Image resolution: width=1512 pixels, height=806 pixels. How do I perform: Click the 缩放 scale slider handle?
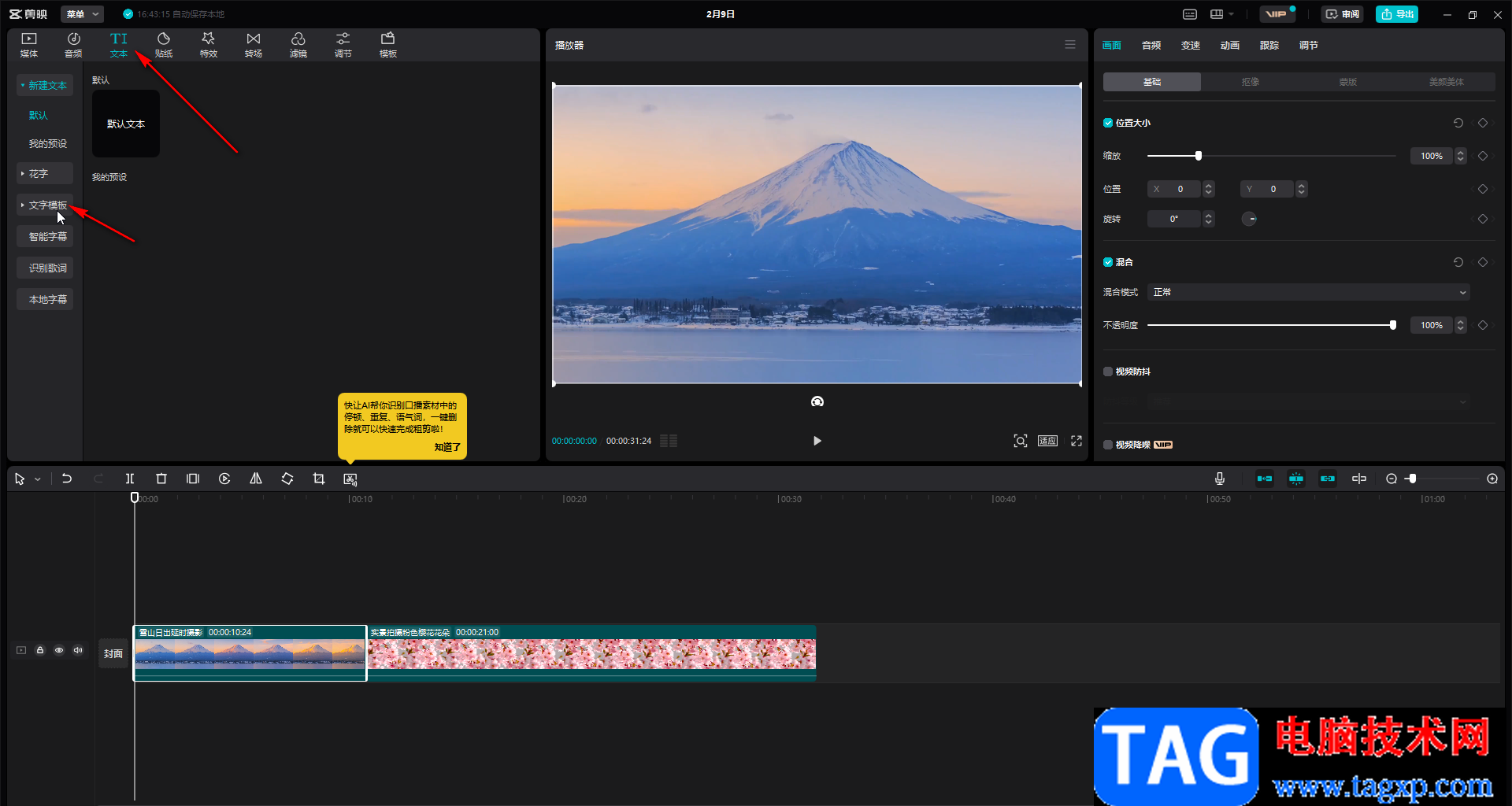[1199, 156]
